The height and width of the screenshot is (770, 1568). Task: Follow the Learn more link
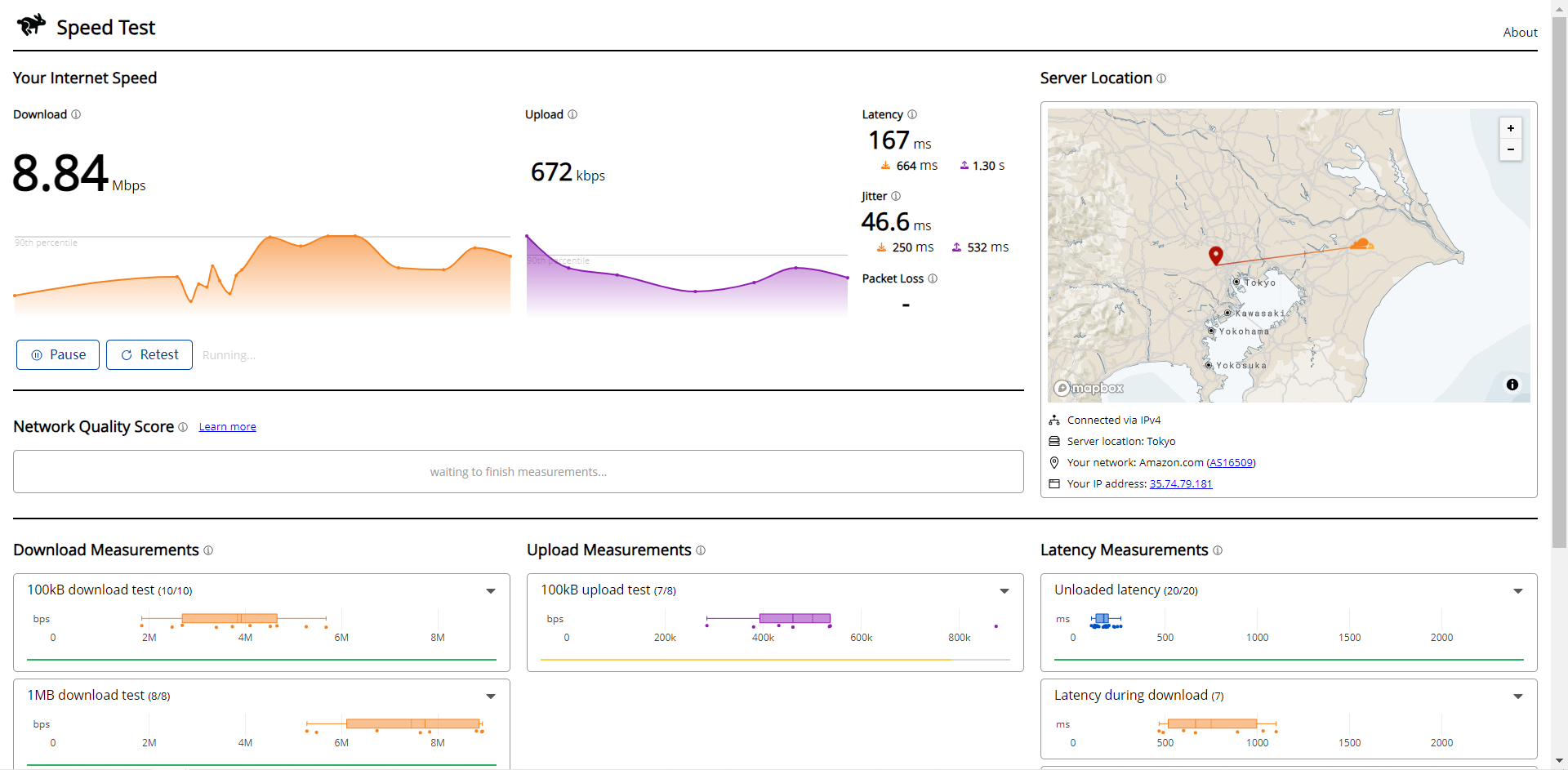227,427
